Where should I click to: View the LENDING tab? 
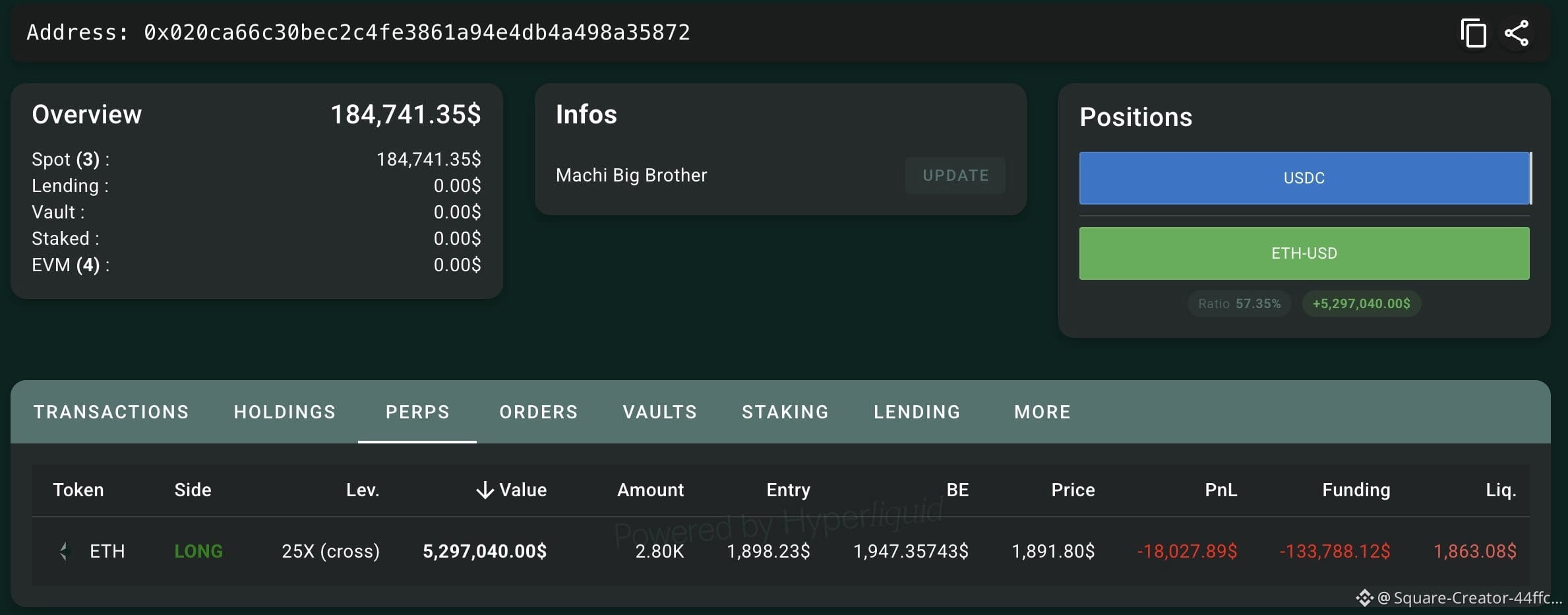pyautogui.click(x=917, y=412)
